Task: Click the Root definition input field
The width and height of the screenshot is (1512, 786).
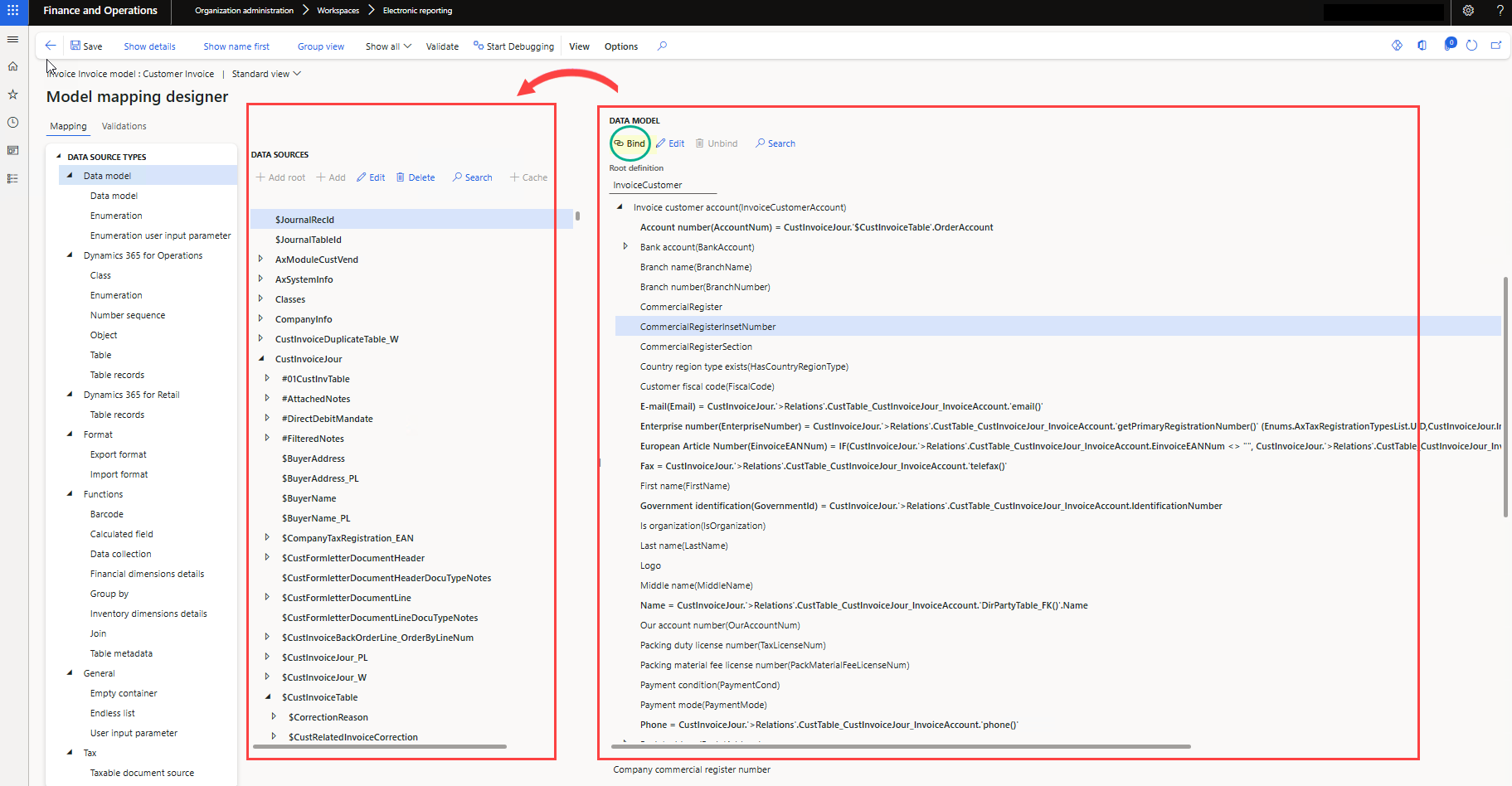Action: pyautogui.click(x=663, y=185)
